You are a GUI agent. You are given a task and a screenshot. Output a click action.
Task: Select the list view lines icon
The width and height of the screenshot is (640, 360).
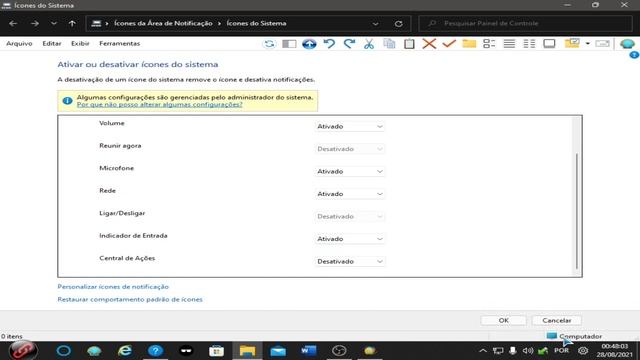[509, 44]
